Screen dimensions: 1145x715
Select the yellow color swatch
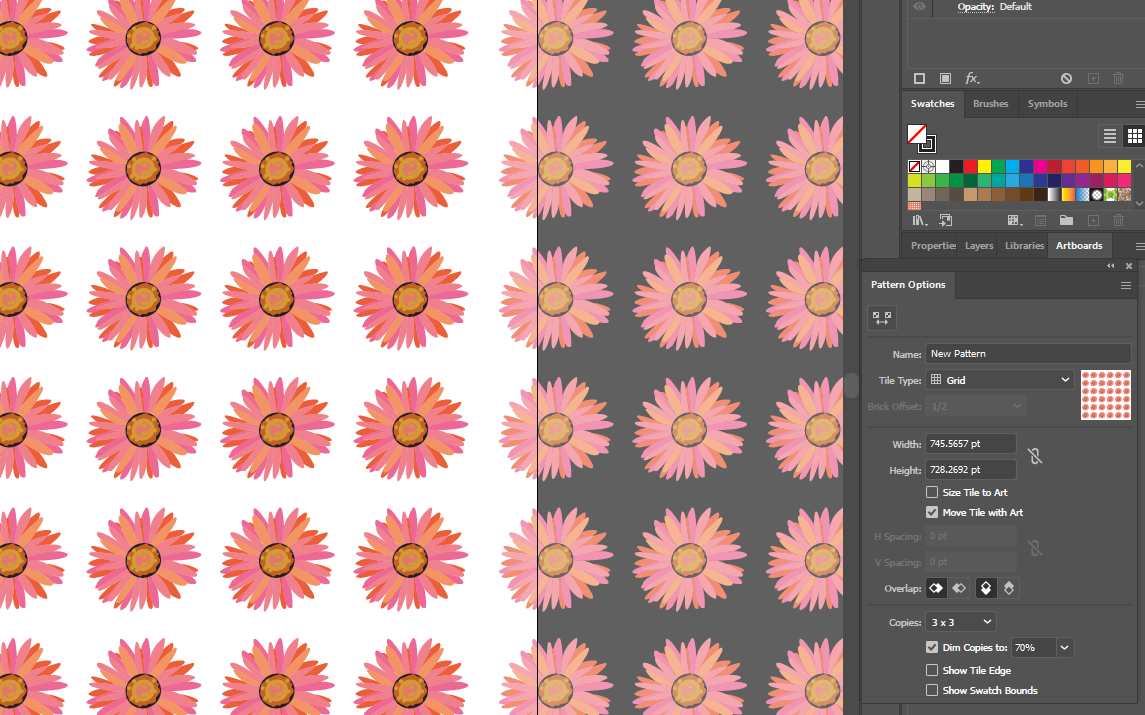[x=984, y=167]
